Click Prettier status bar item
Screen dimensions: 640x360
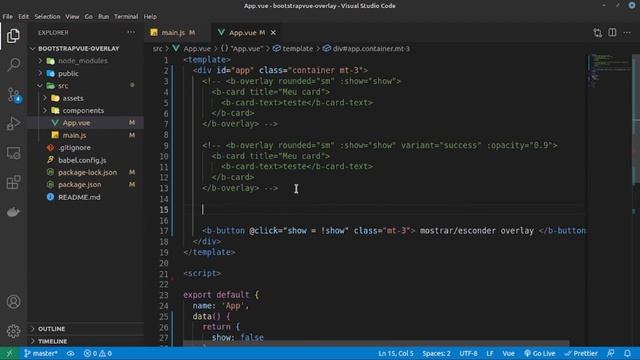pos(581,353)
